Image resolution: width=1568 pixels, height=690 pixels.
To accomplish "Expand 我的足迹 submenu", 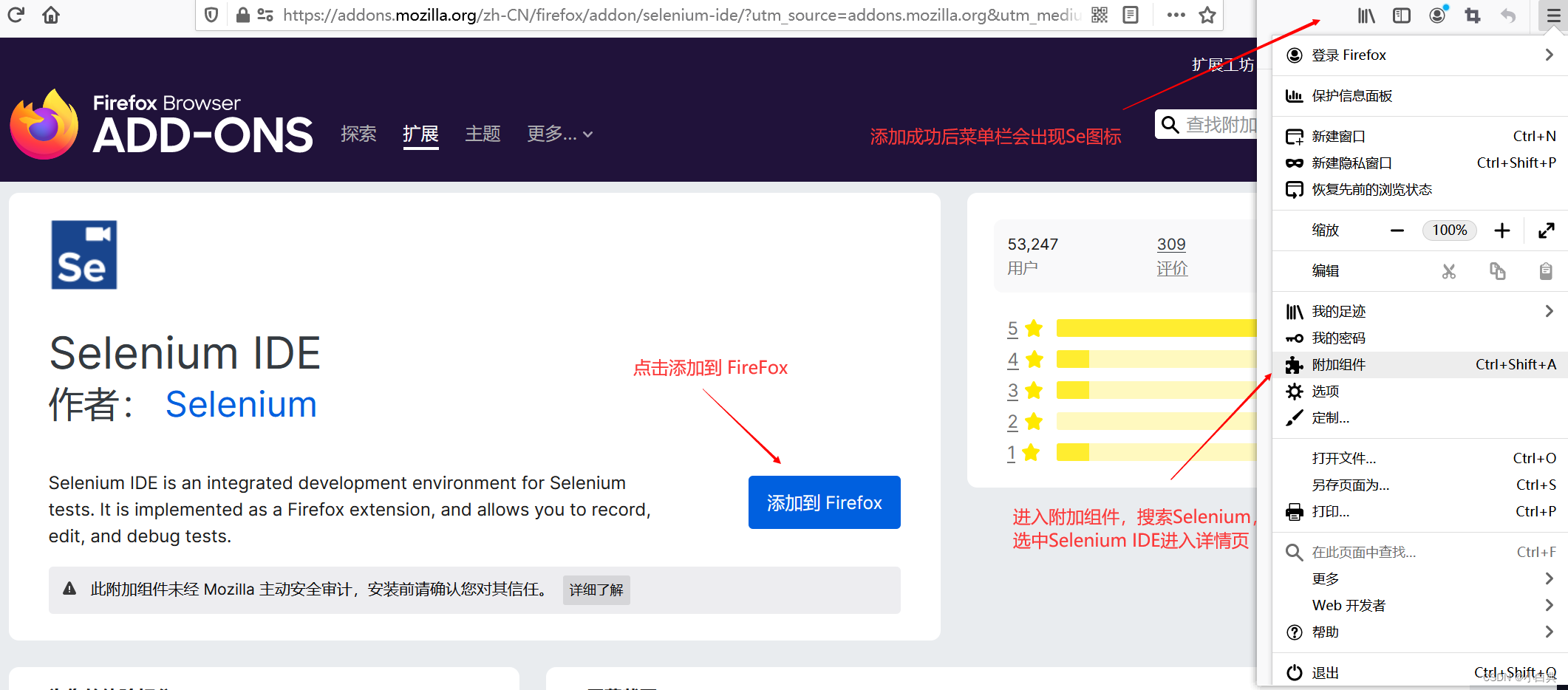I will (1419, 312).
